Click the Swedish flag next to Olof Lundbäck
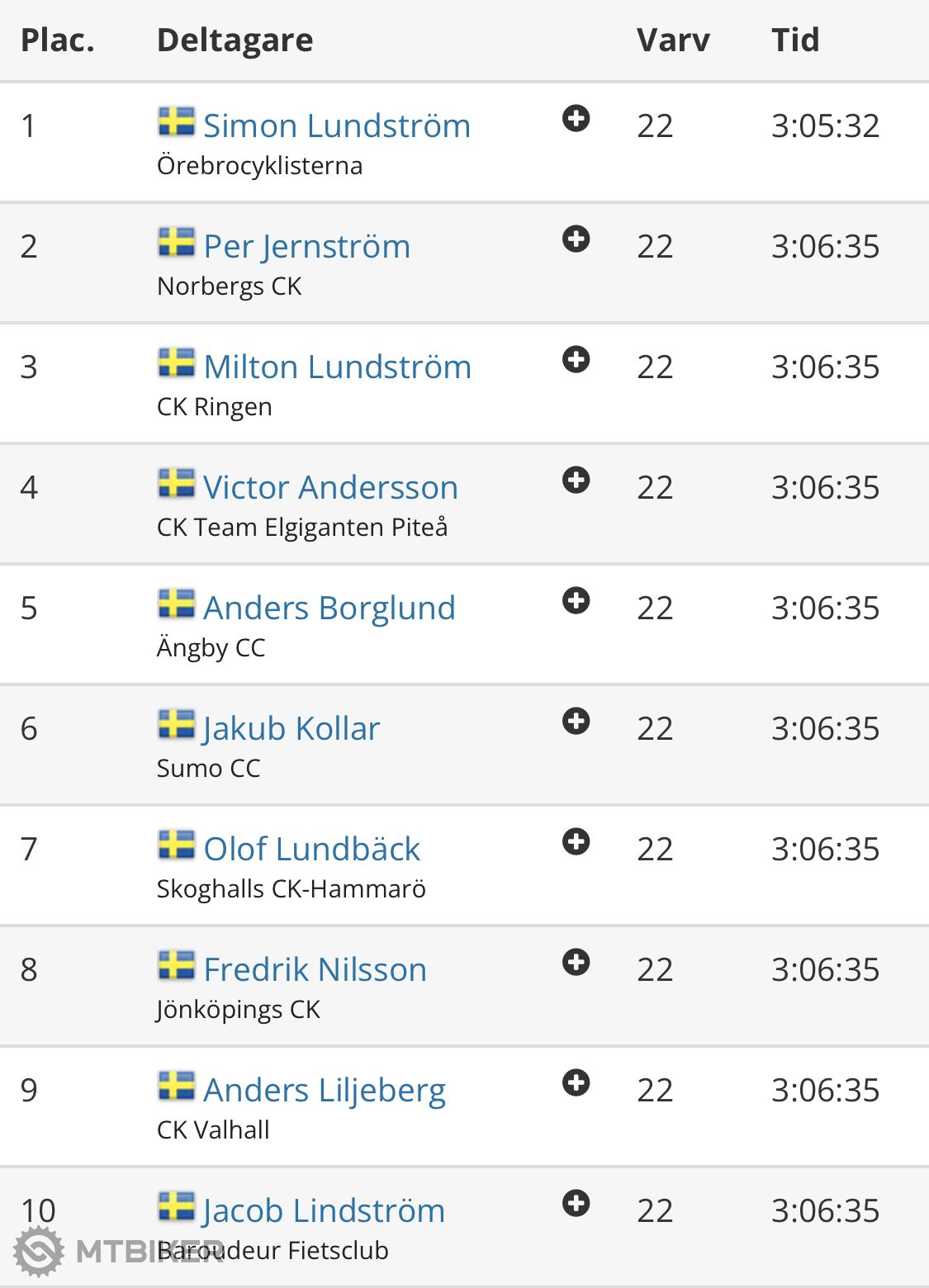Viewport: 929px width, 1288px height. pos(177,845)
